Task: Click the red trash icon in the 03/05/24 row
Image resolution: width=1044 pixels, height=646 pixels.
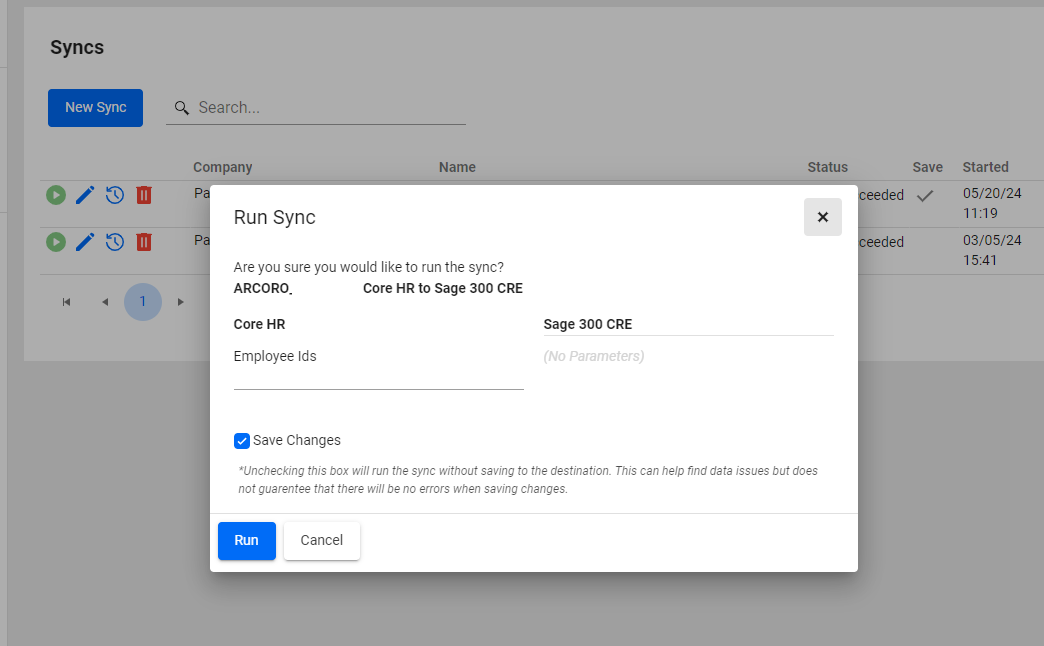Action: pos(144,242)
